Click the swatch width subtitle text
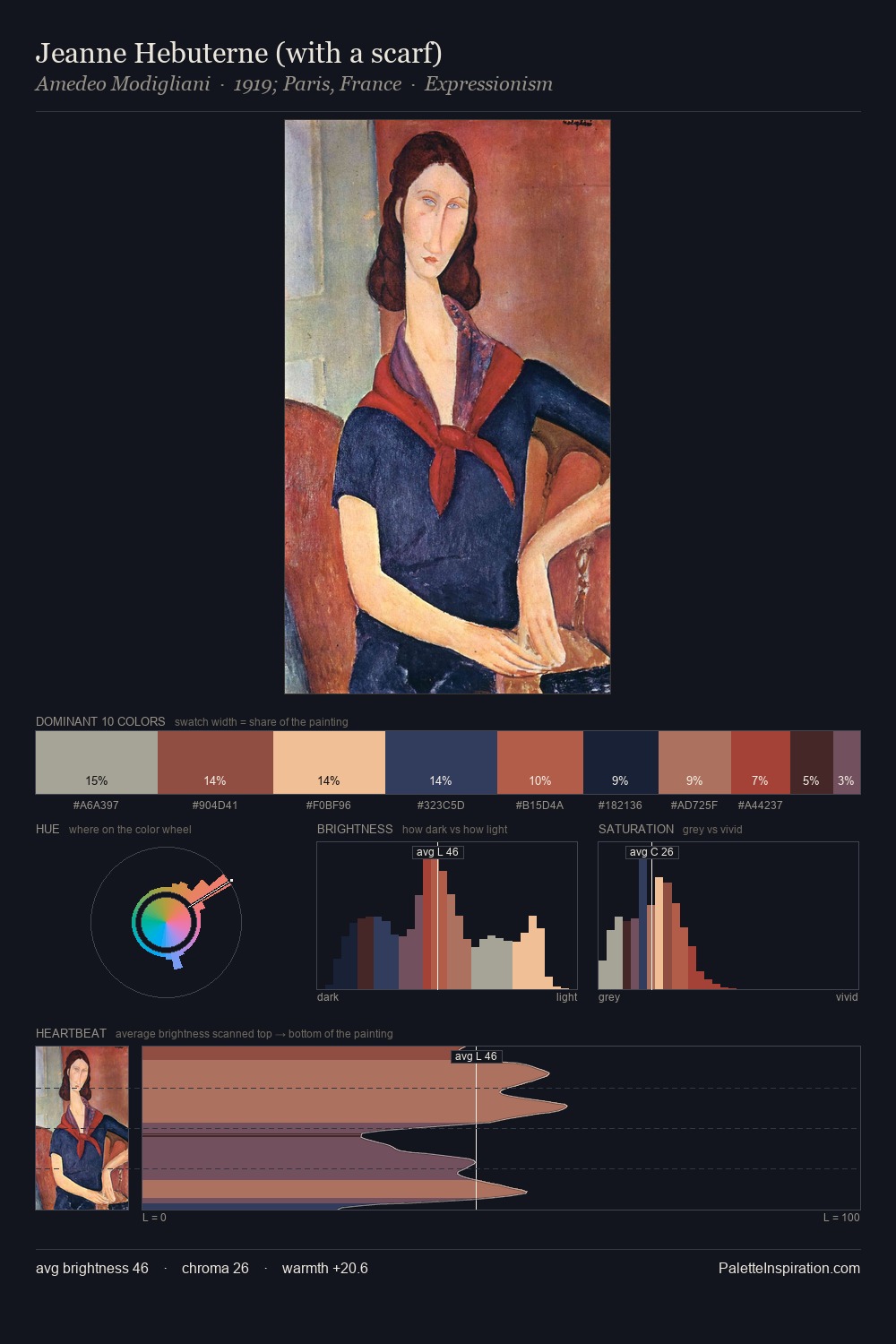896x1344 pixels. [262, 721]
